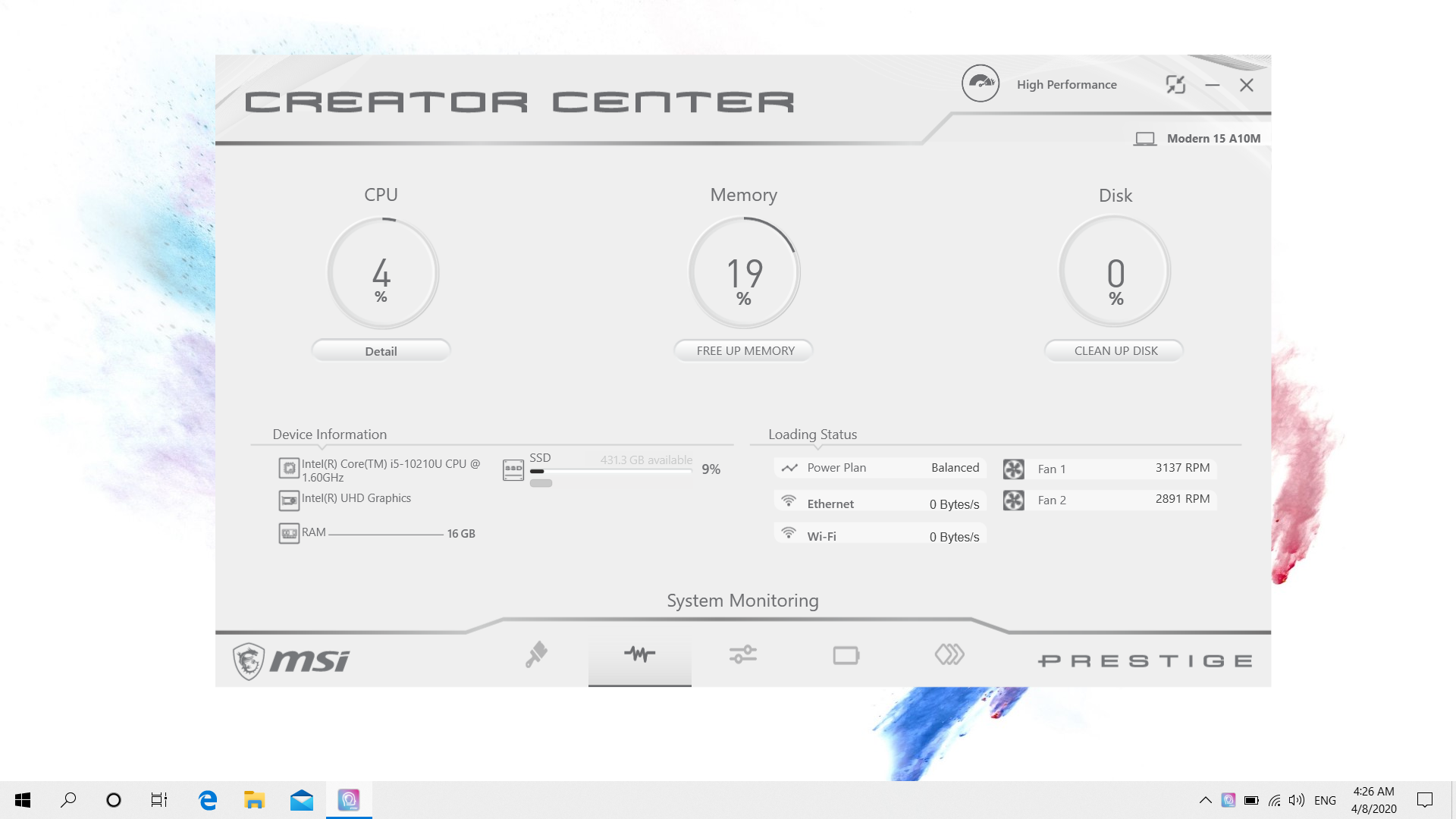Click the Fan 2 fan icon
1456x819 pixels.
pyautogui.click(x=1013, y=500)
